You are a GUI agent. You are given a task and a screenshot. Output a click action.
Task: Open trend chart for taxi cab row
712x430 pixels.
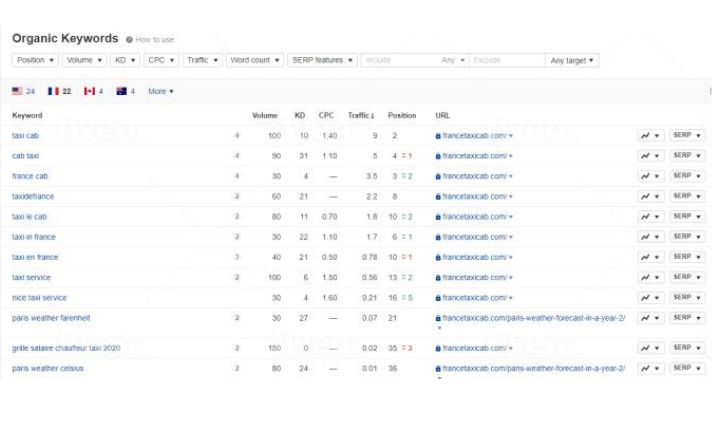point(651,135)
